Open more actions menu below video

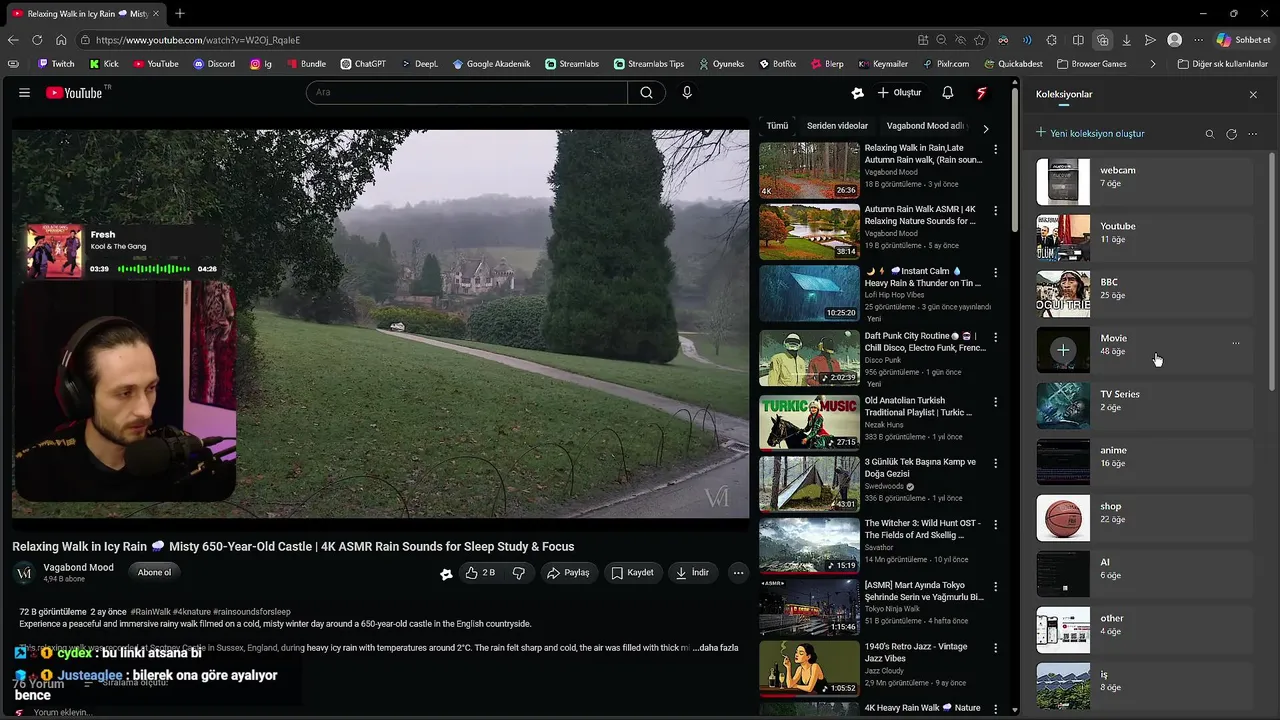(x=738, y=573)
